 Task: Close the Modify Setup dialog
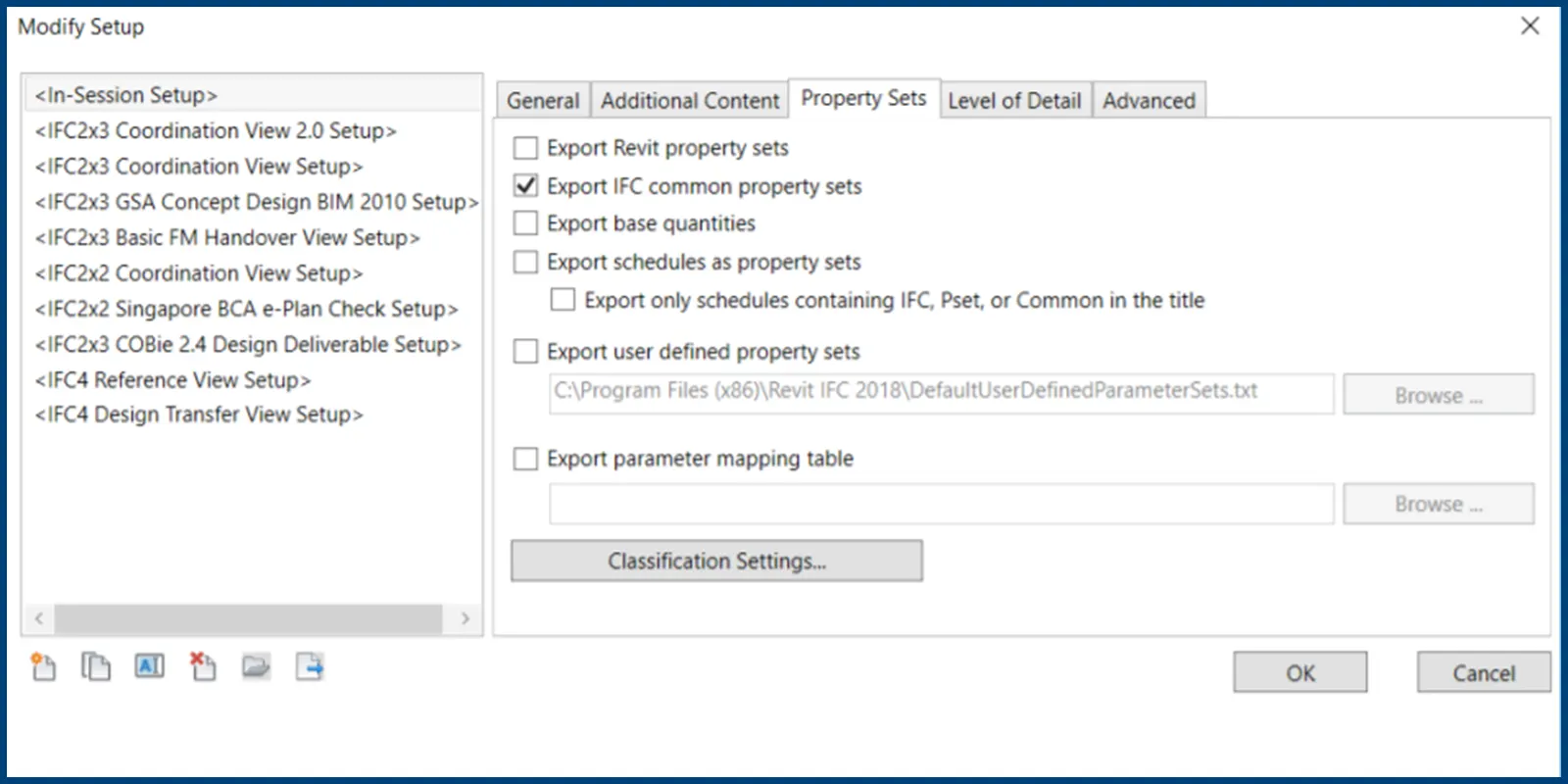coord(1530,26)
